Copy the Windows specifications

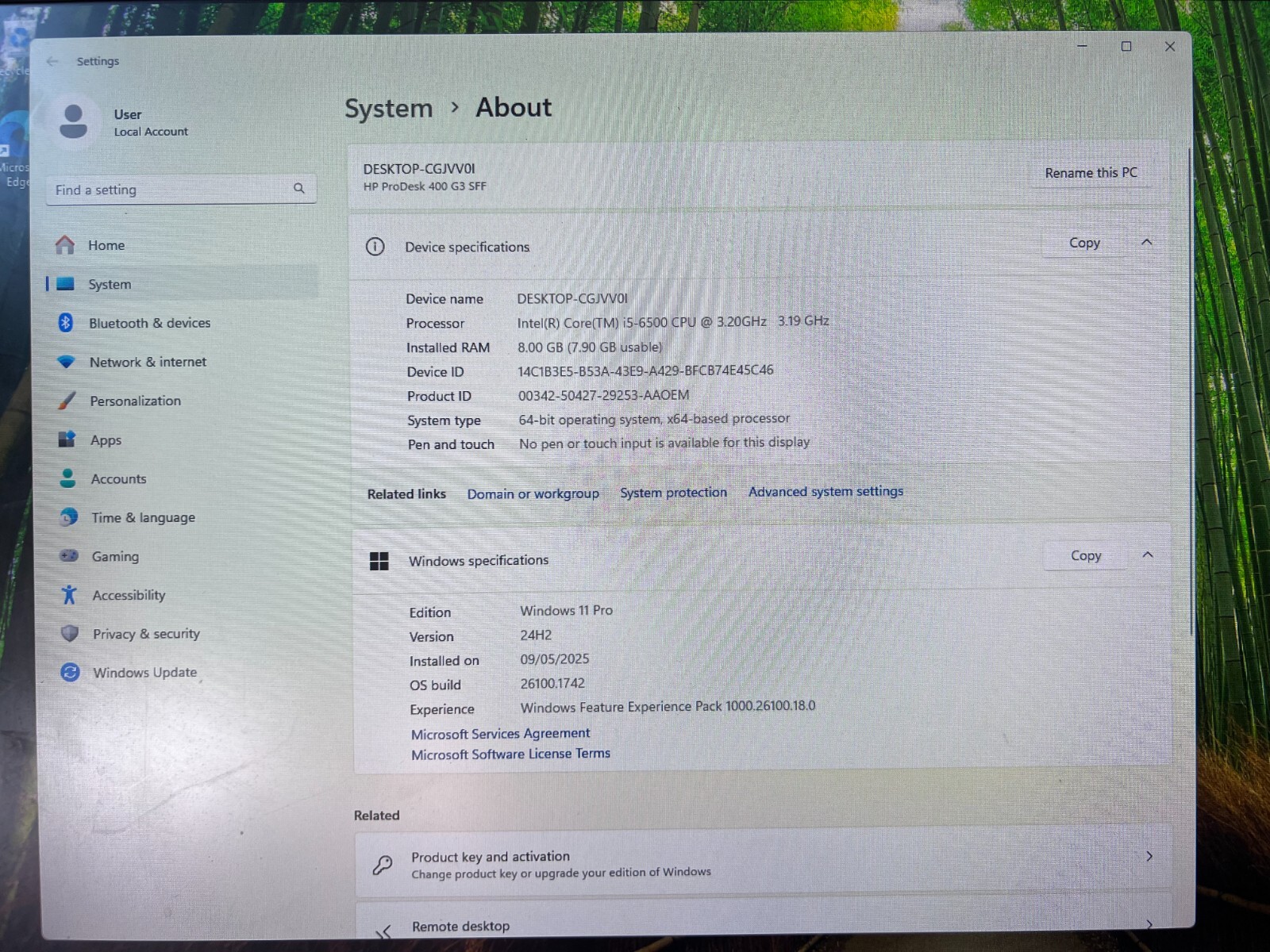[1086, 555]
